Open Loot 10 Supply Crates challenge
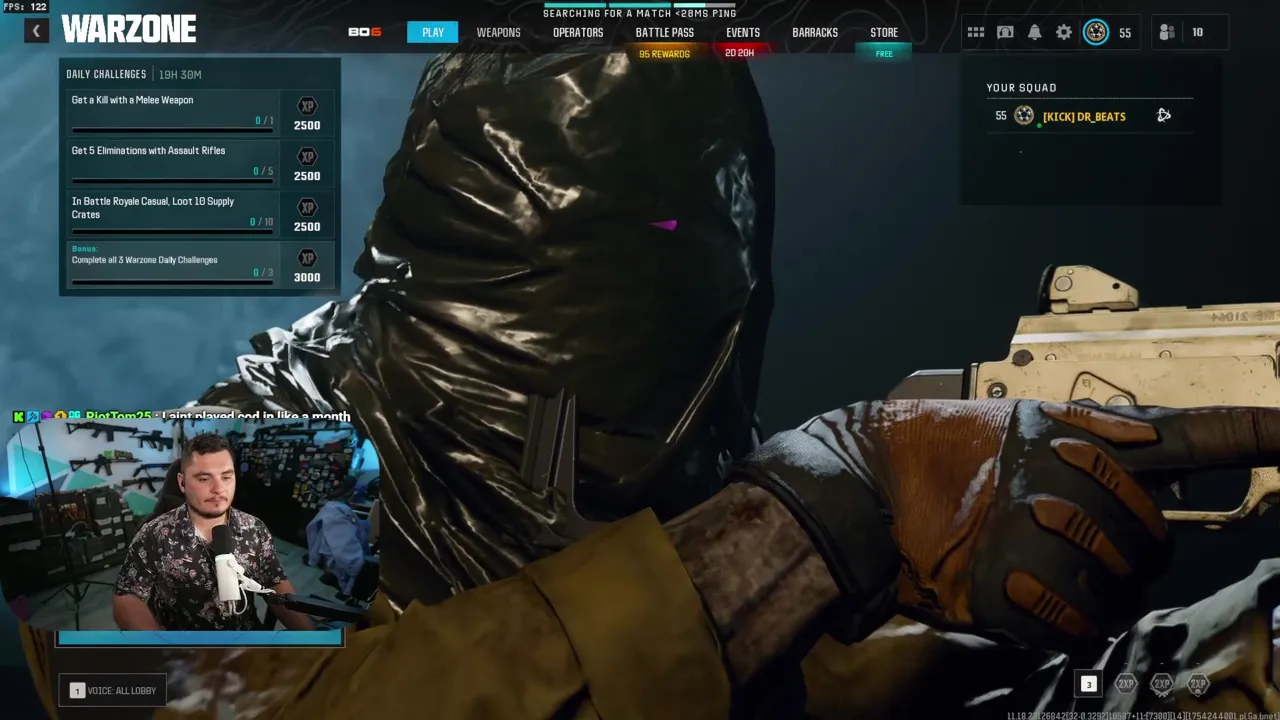Screen dimensions: 1280x720 click(x=199, y=213)
